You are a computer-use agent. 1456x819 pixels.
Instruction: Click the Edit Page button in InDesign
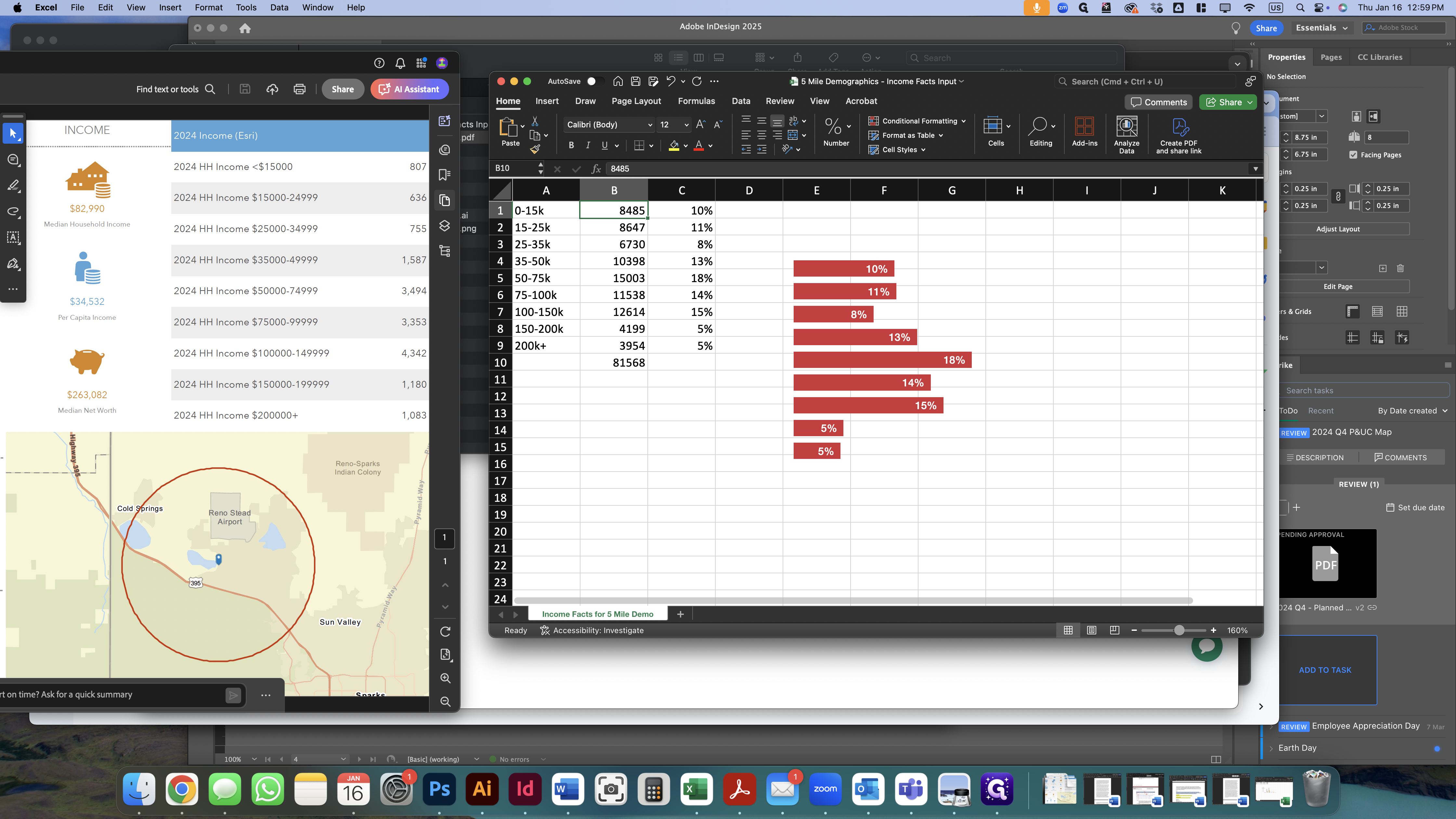[1338, 287]
